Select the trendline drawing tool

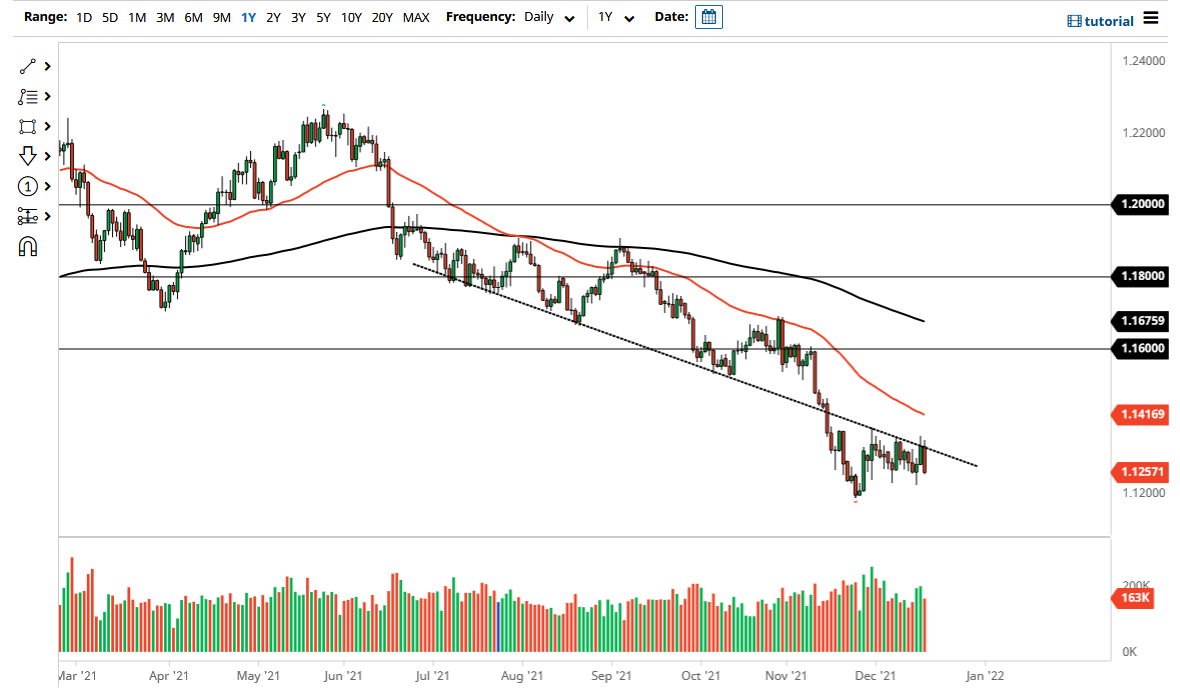[28, 66]
